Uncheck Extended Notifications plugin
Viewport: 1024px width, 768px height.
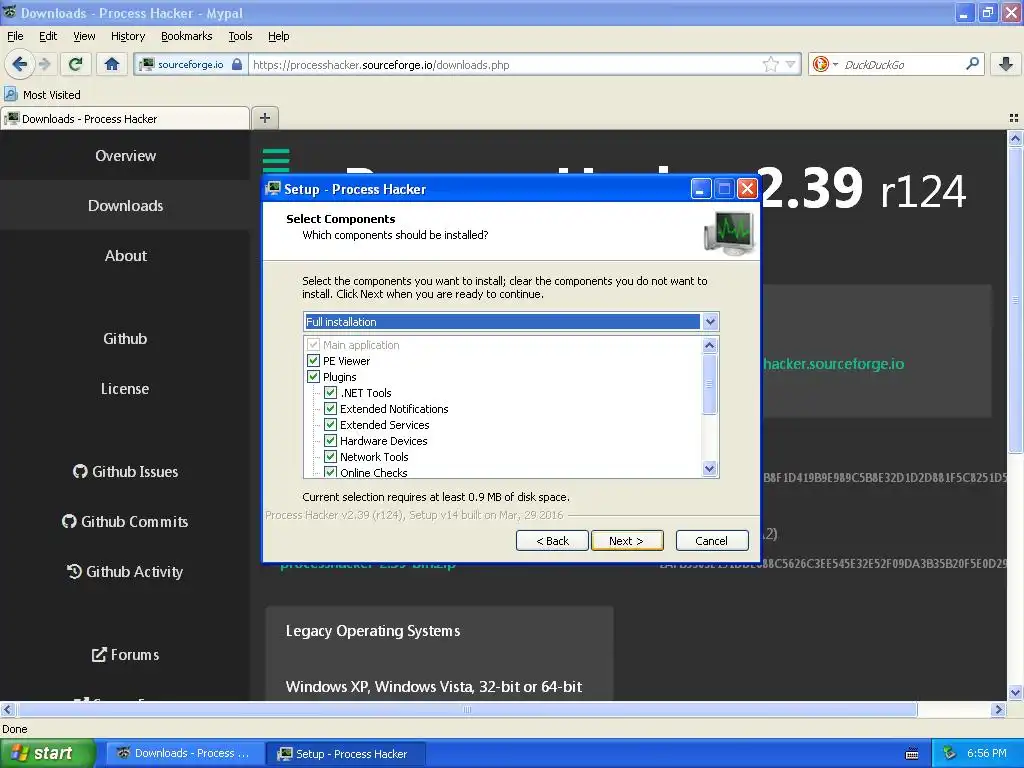pos(330,409)
